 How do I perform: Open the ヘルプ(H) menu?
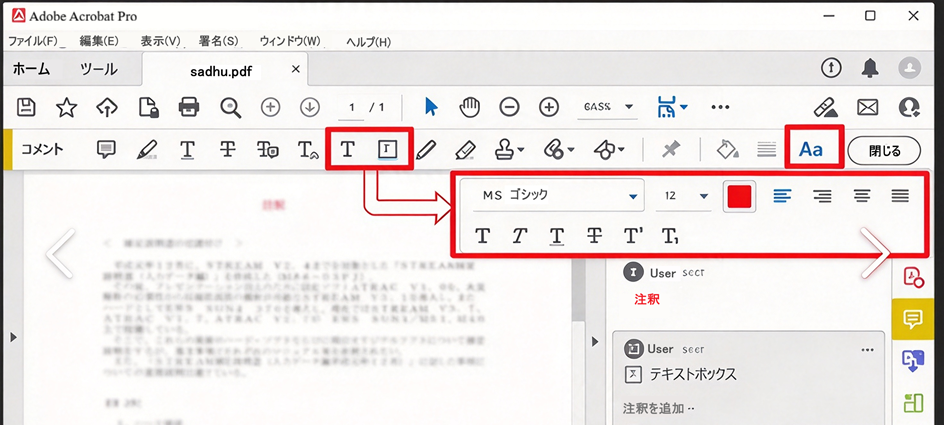point(368,42)
